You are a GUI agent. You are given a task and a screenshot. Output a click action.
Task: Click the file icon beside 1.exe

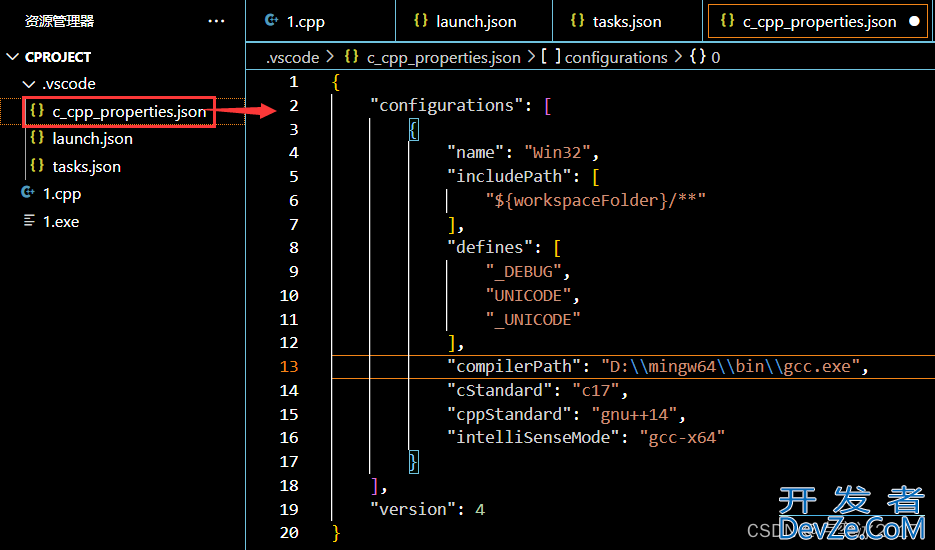29,221
